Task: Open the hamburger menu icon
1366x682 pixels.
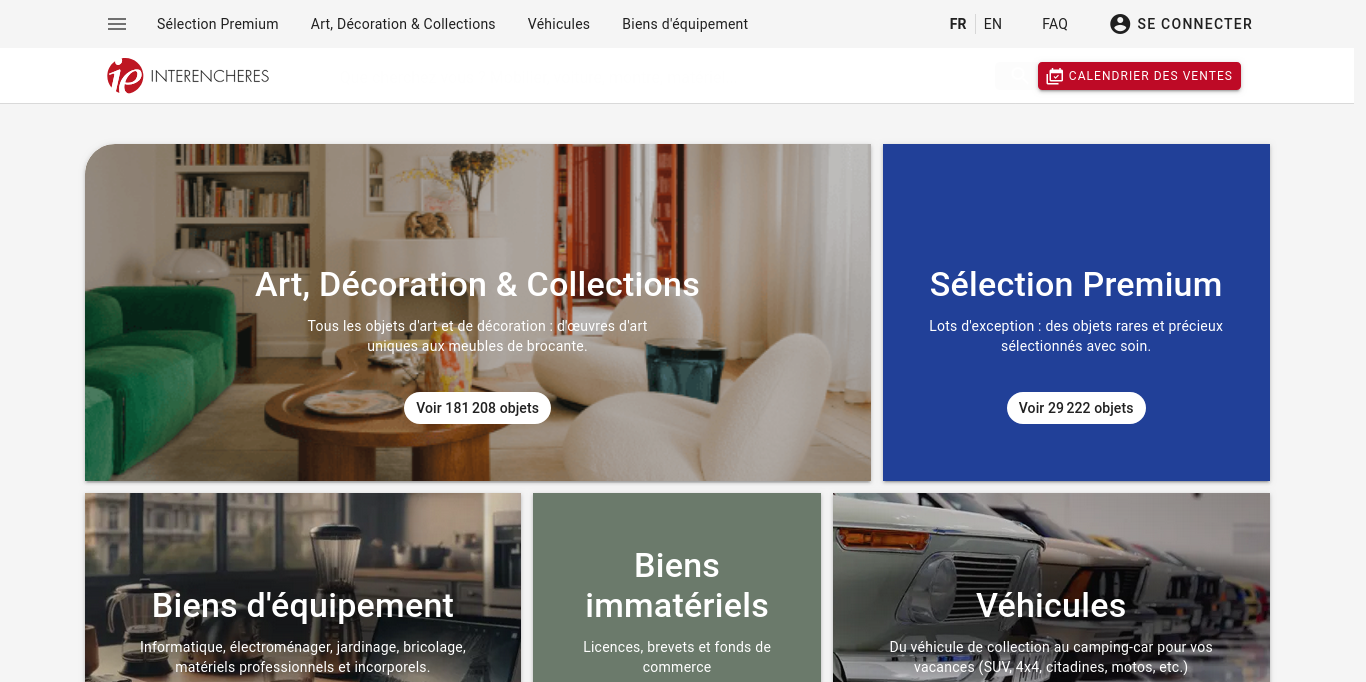Action: point(117,24)
